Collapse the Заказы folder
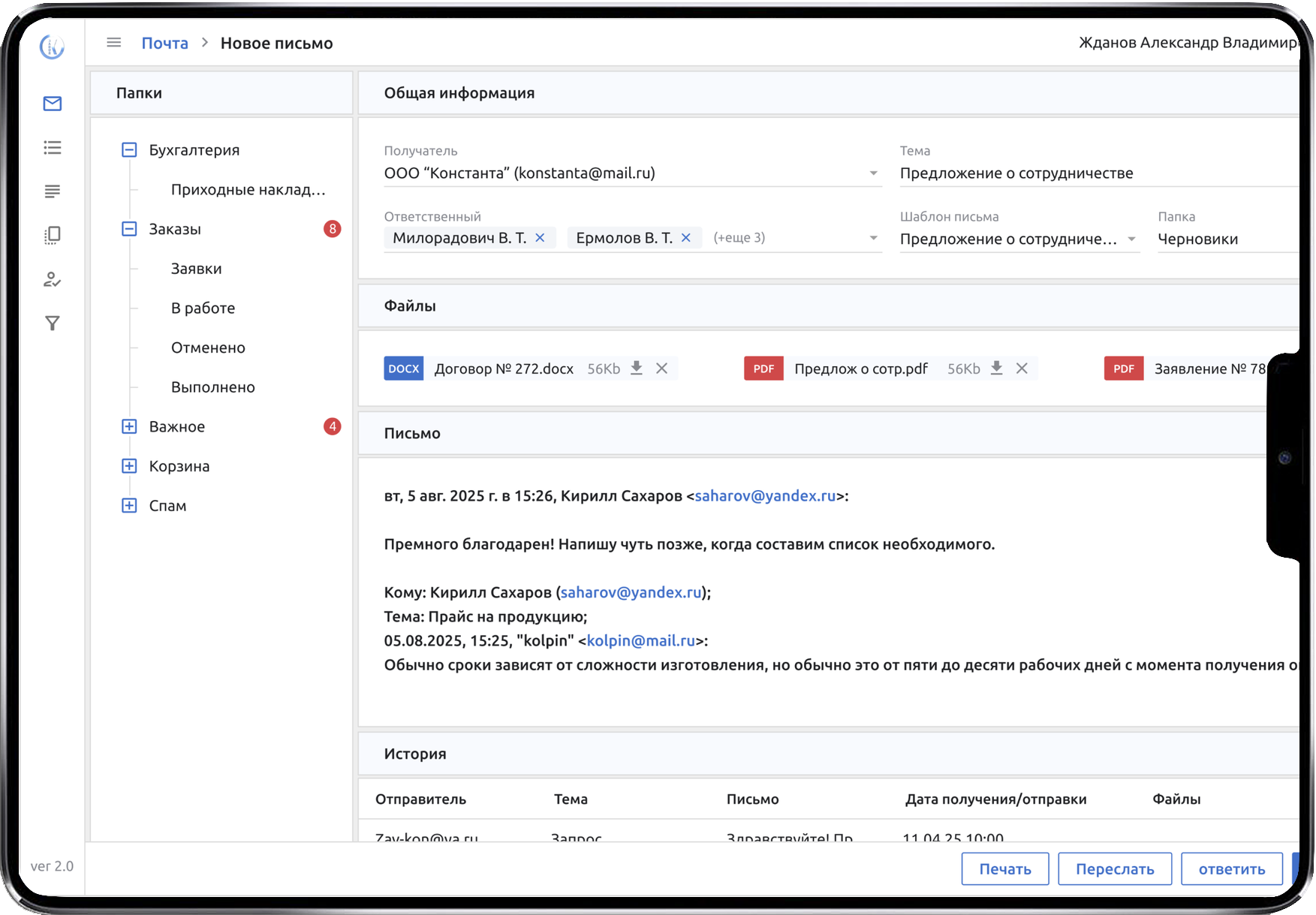 pos(129,229)
